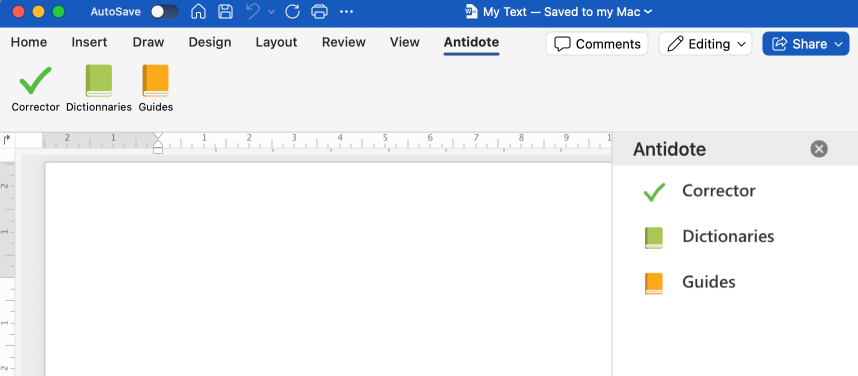Image resolution: width=858 pixels, height=376 pixels.
Task: Close the Antidote side pane
Action: coord(819,149)
